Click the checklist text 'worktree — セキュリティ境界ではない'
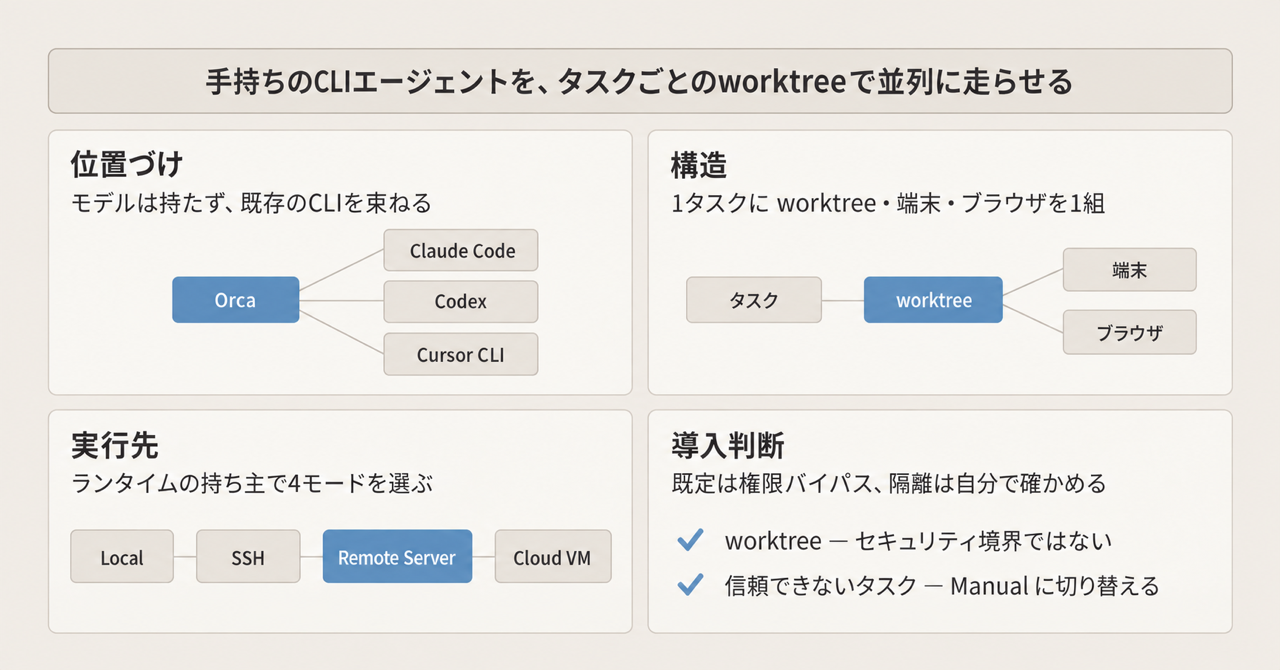Viewport: 1280px width, 670px height. pyautogui.click(x=918, y=540)
